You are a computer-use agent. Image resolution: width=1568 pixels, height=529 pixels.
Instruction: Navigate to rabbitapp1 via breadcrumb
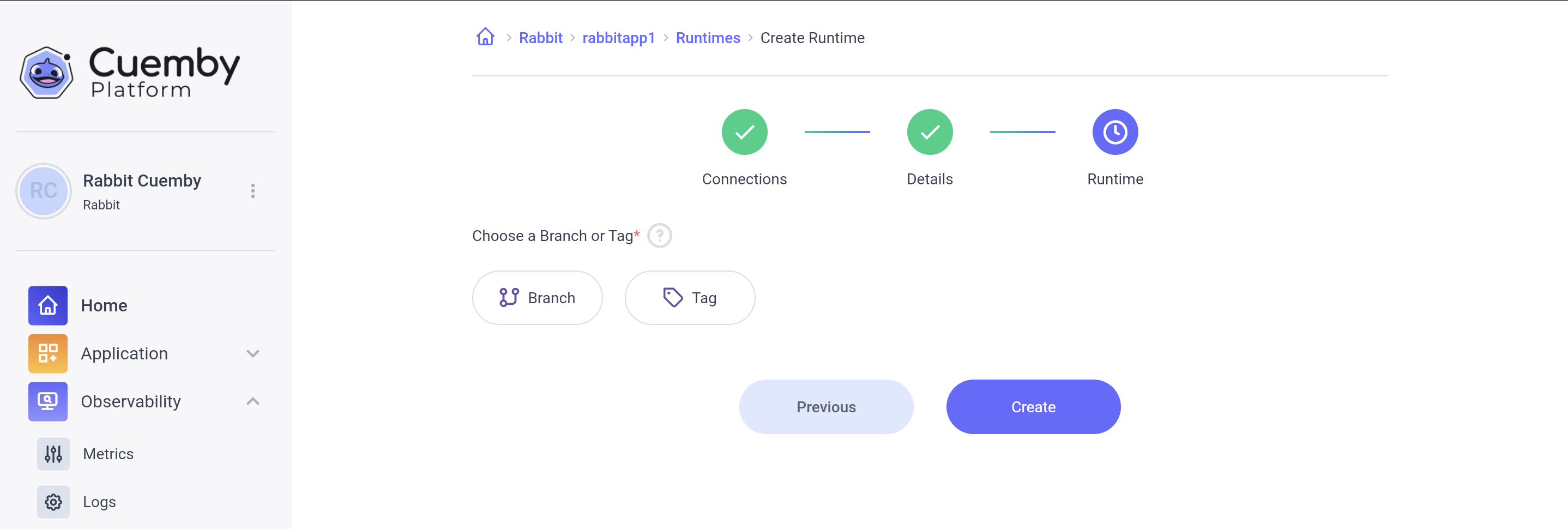(618, 37)
